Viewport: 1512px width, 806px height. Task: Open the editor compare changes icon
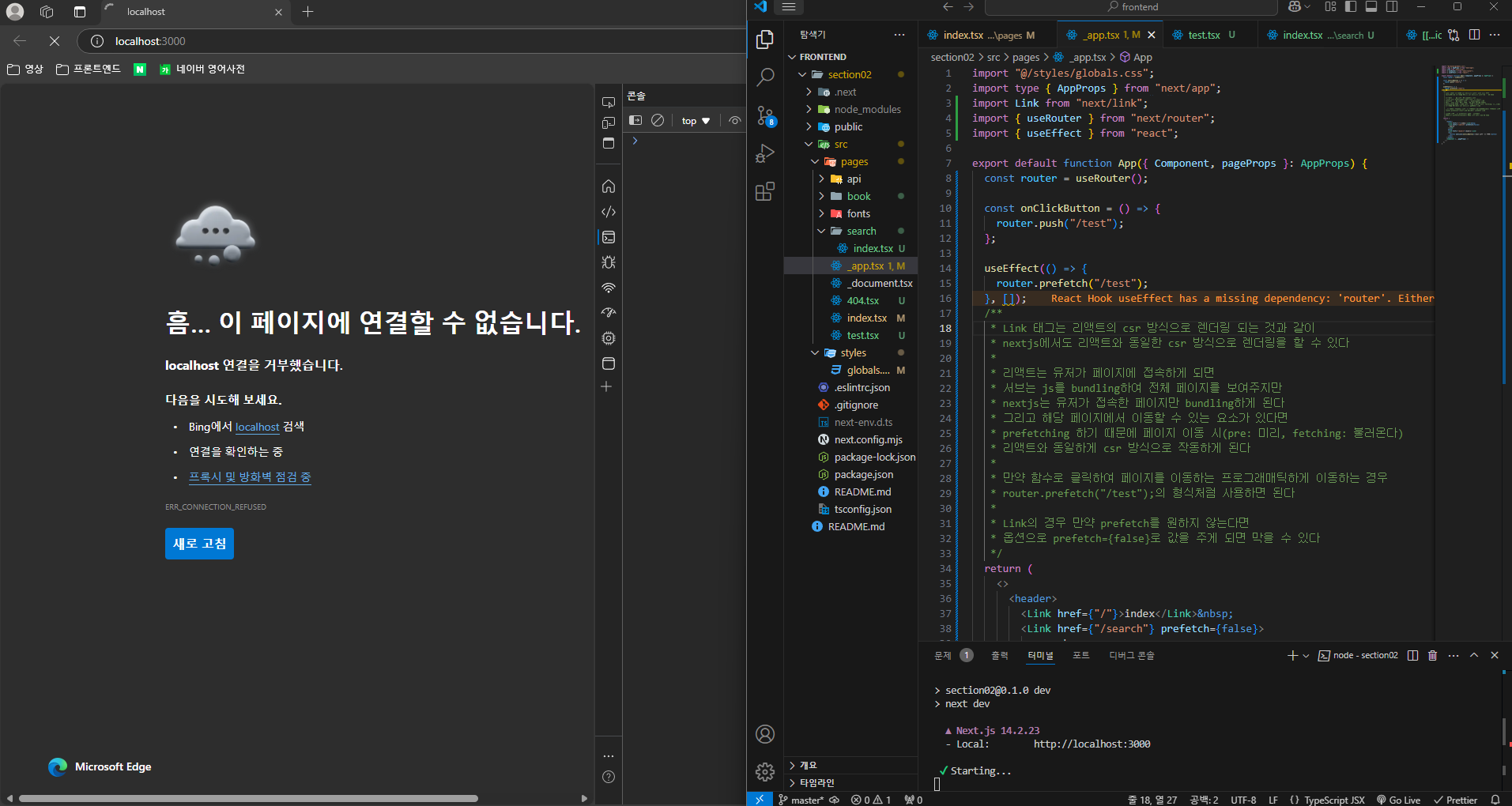(1454, 35)
